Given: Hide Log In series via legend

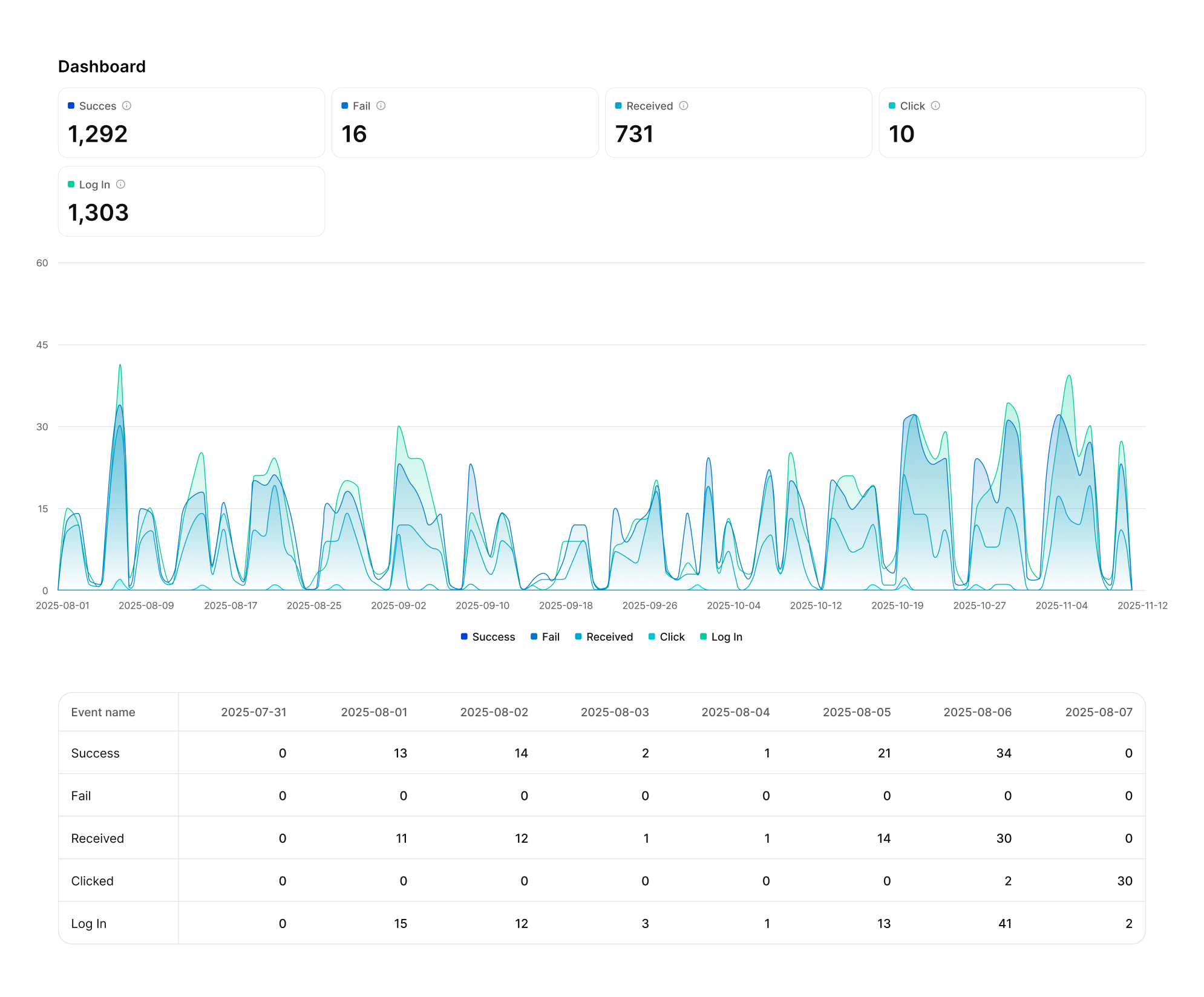Looking at the screenshot, I should pyautogui.click(x=721, y=637).
